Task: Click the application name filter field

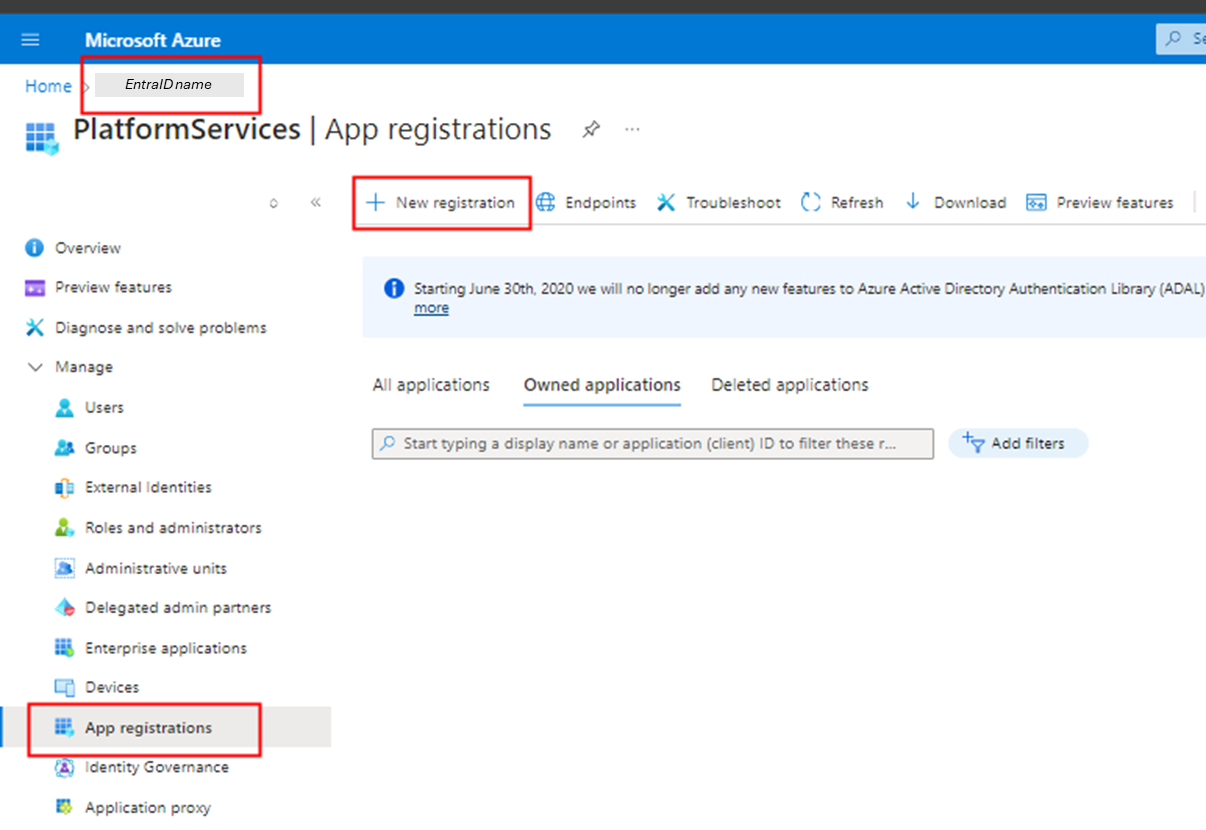Action: [652, 443]
